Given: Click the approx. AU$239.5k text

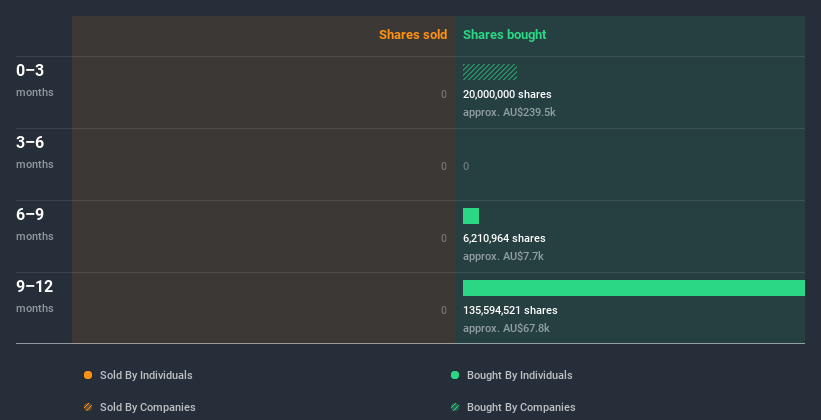Looking at the screenshot, I should pyautogui.click(x=509, y=112).
